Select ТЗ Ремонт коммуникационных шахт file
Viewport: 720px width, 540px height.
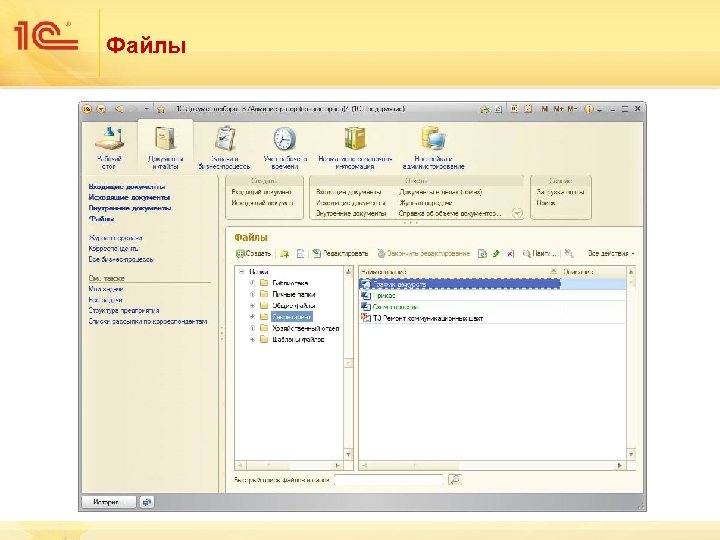coord(492,318)
